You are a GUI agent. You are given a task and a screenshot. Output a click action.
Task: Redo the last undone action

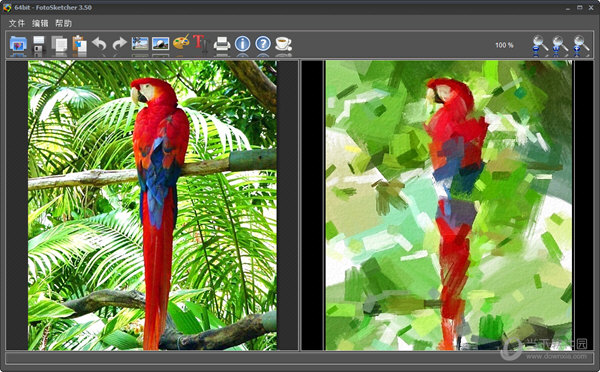120,44
